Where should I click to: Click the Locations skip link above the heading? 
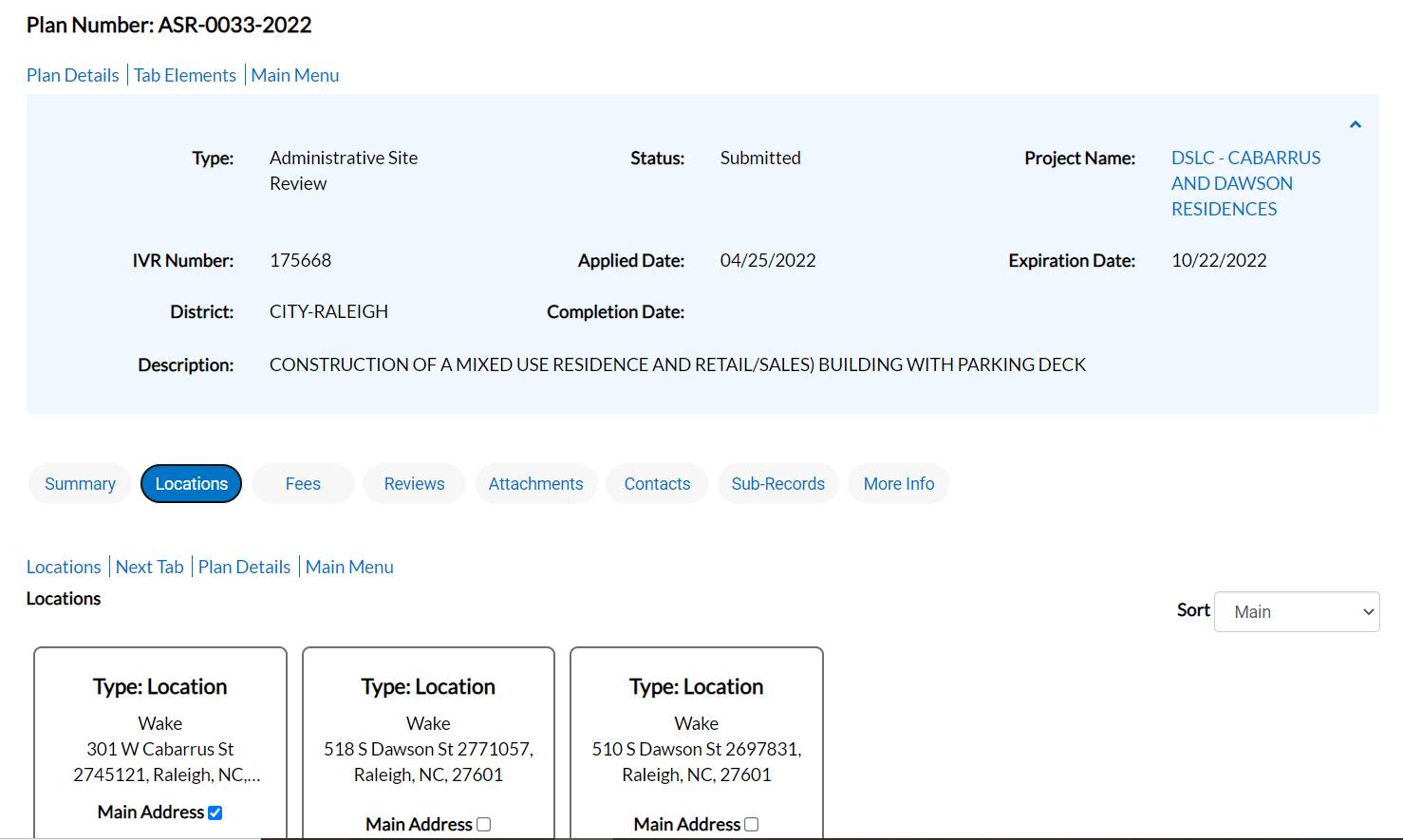(x=64, y=567)
